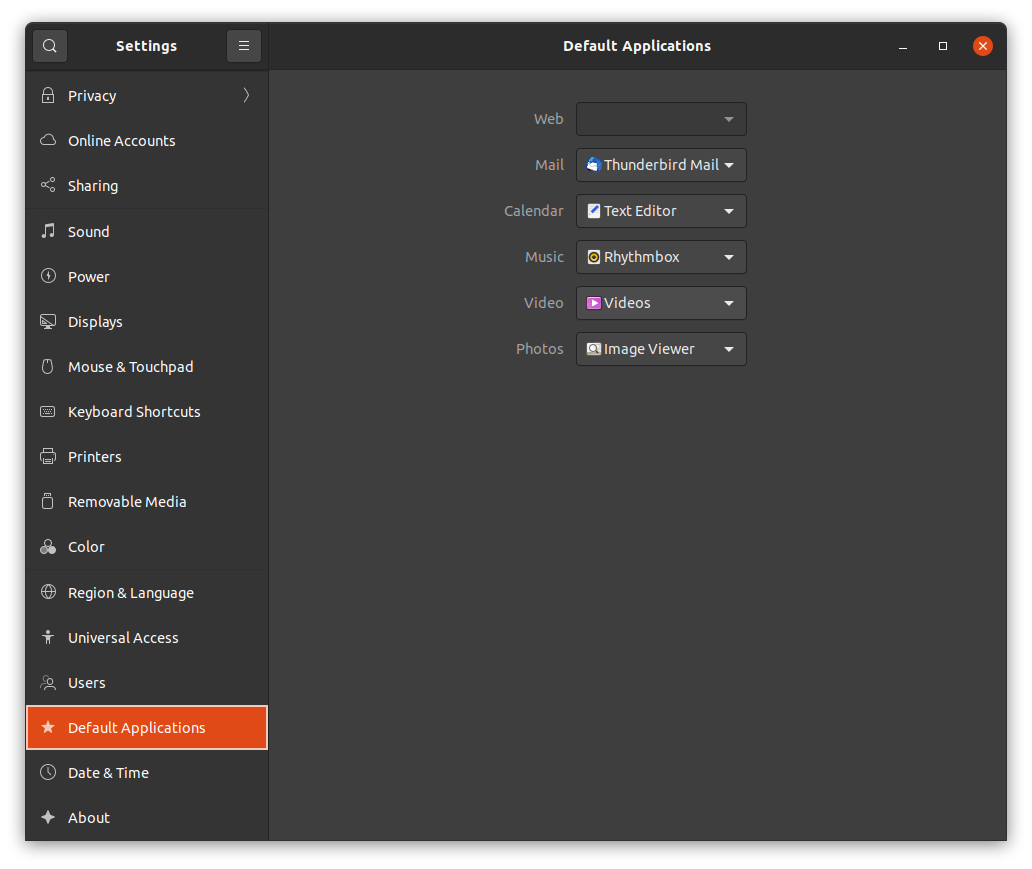Switch to Keyboard Shortcuts panel
Viewport: 1032px width, 869px height.
pos(147,412)
